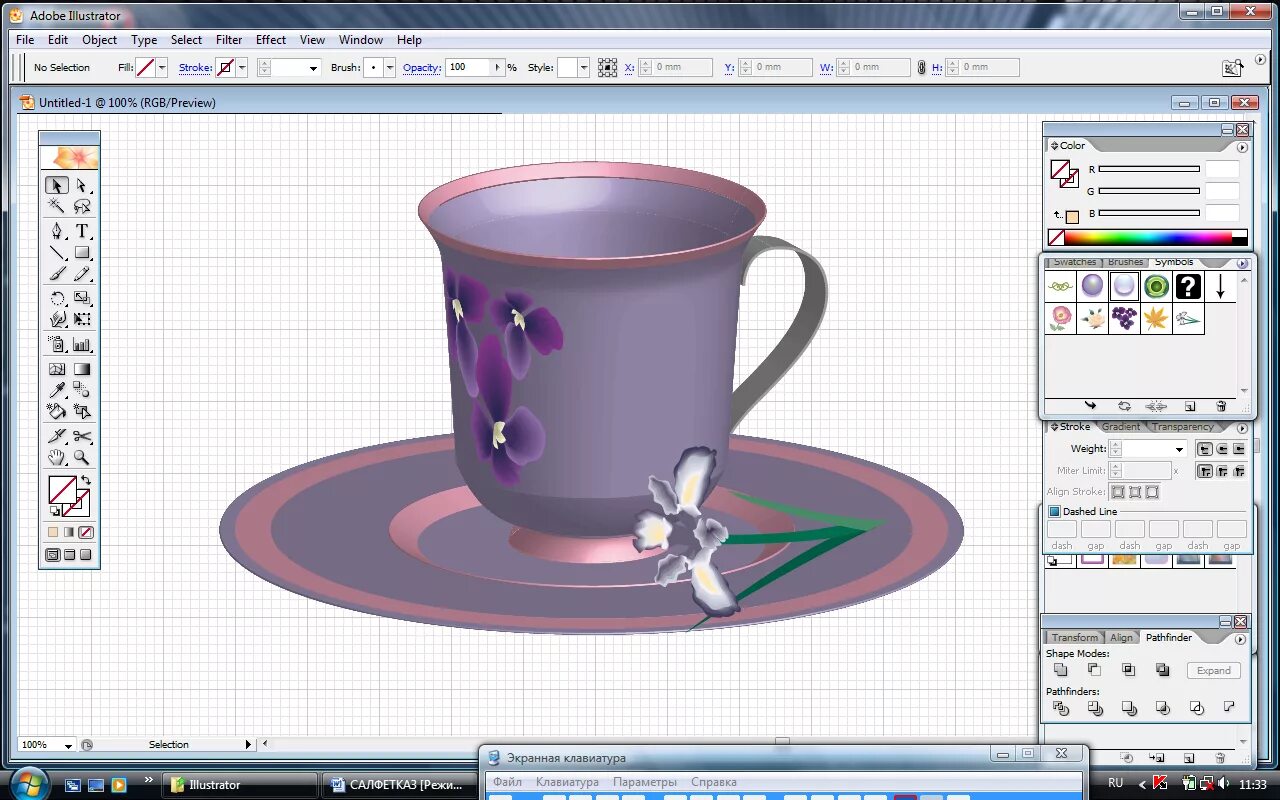Image resolution: width=1280 pixels, height=800 pixels.
Task: Toggle constrain width and height link
Action: tap(921, 67)
